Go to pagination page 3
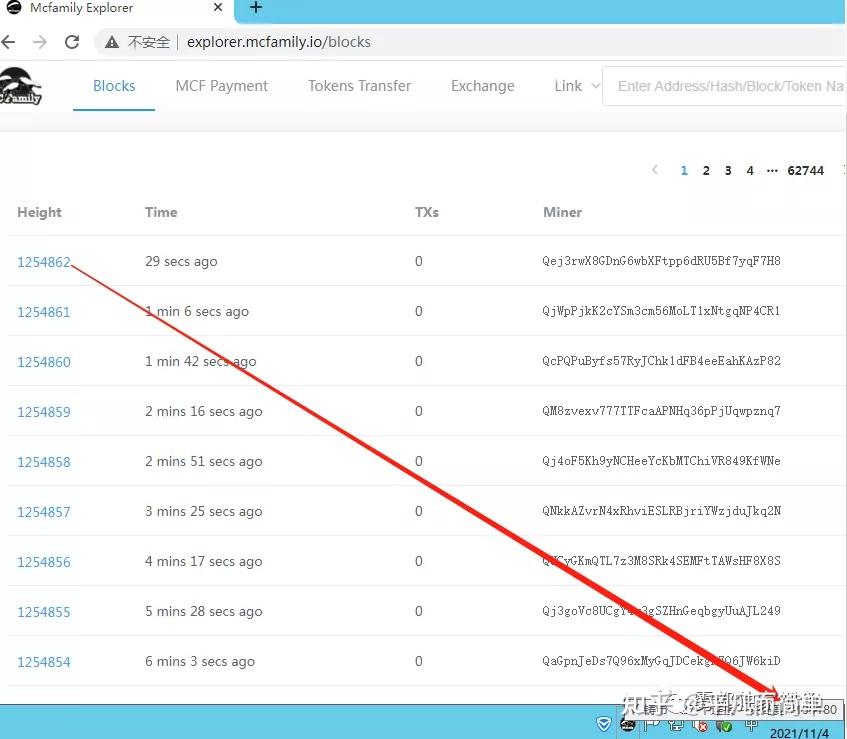 (728, 171)
